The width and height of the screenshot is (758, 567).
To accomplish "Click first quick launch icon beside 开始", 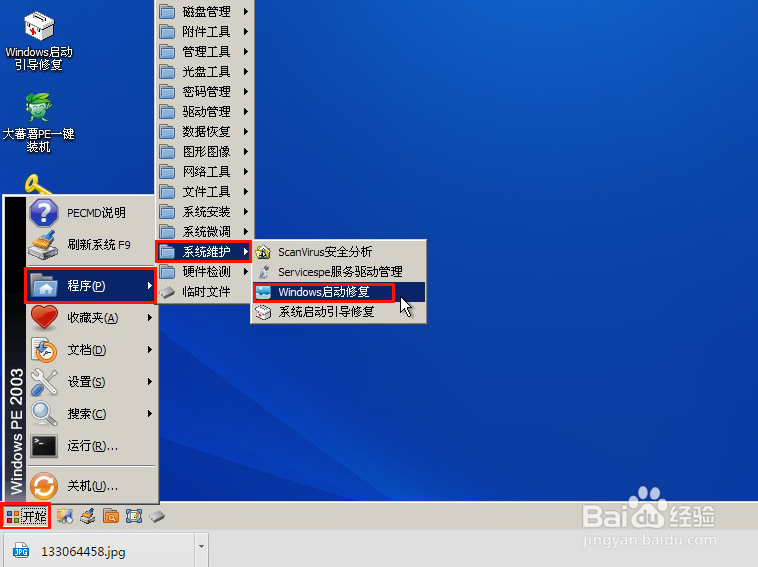I will [65, 516].
